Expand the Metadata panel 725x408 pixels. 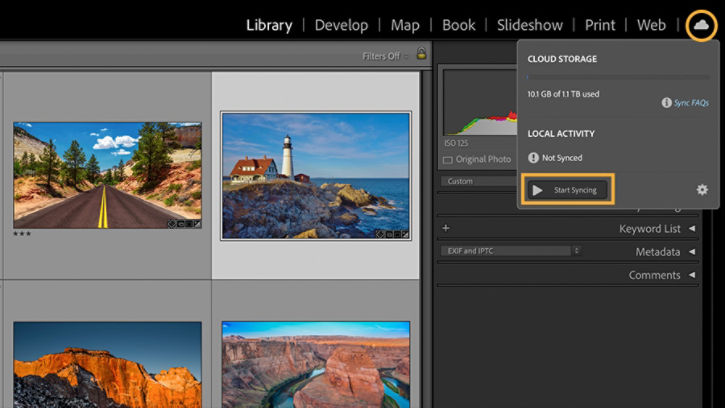click(x=692, y=252)
